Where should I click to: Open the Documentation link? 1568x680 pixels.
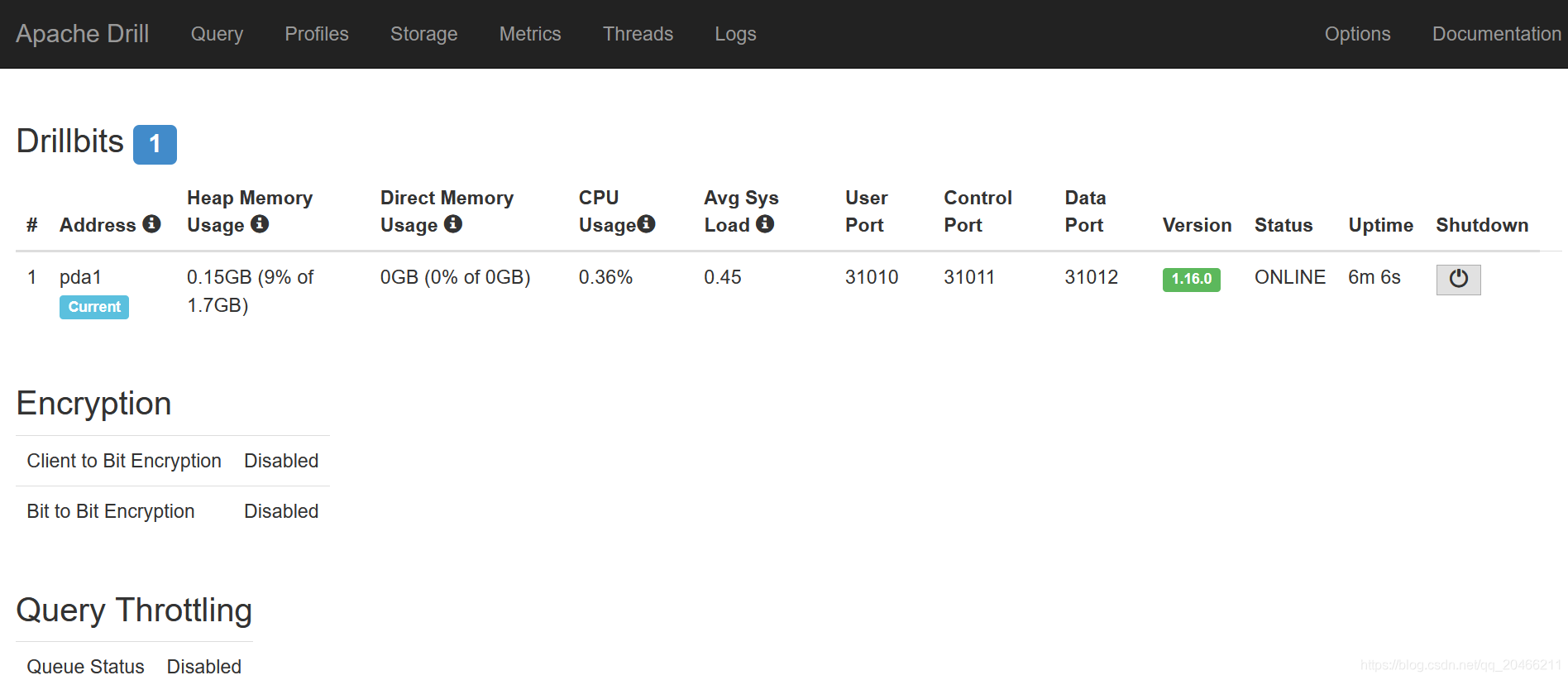[x=1496, y=34]
